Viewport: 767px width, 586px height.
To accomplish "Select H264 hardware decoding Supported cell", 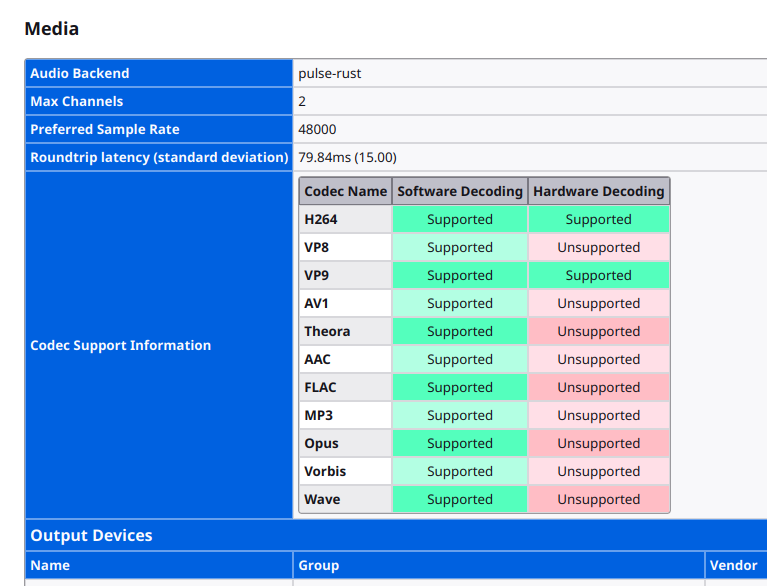I will pyautogui.click(x=598, y=219).
